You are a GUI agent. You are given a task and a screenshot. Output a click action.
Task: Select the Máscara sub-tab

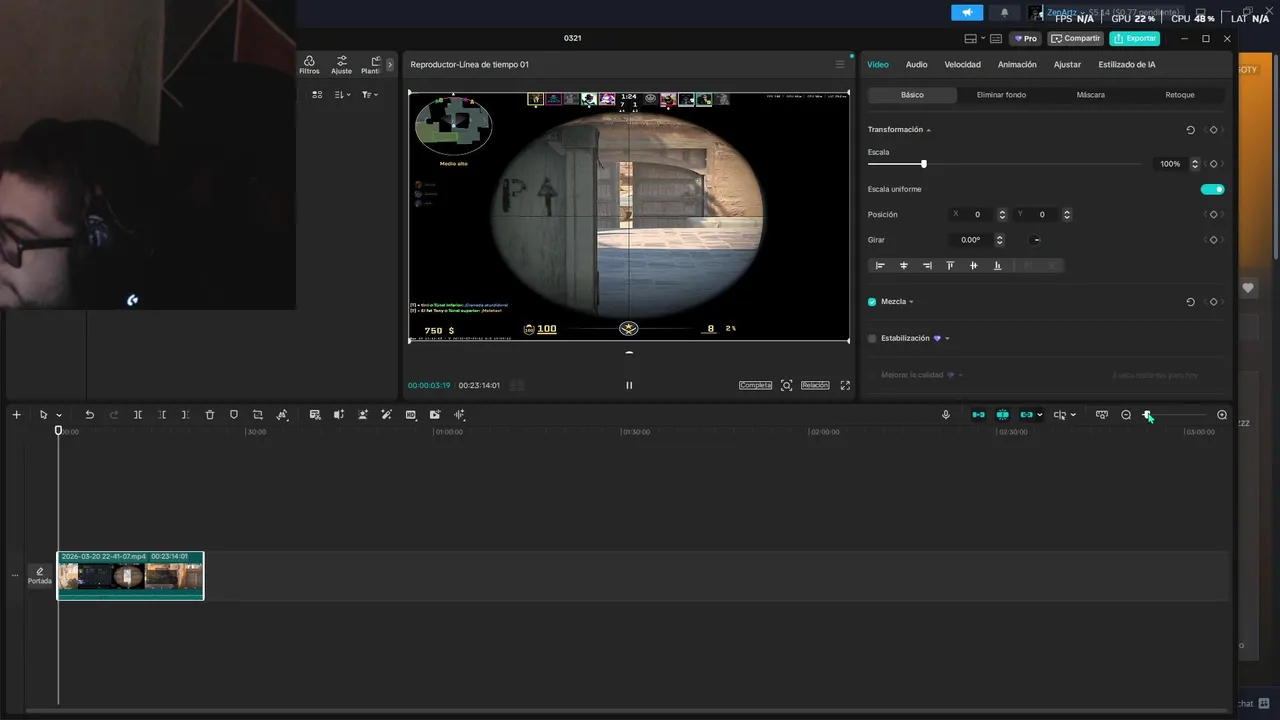tap(1090, 95)
